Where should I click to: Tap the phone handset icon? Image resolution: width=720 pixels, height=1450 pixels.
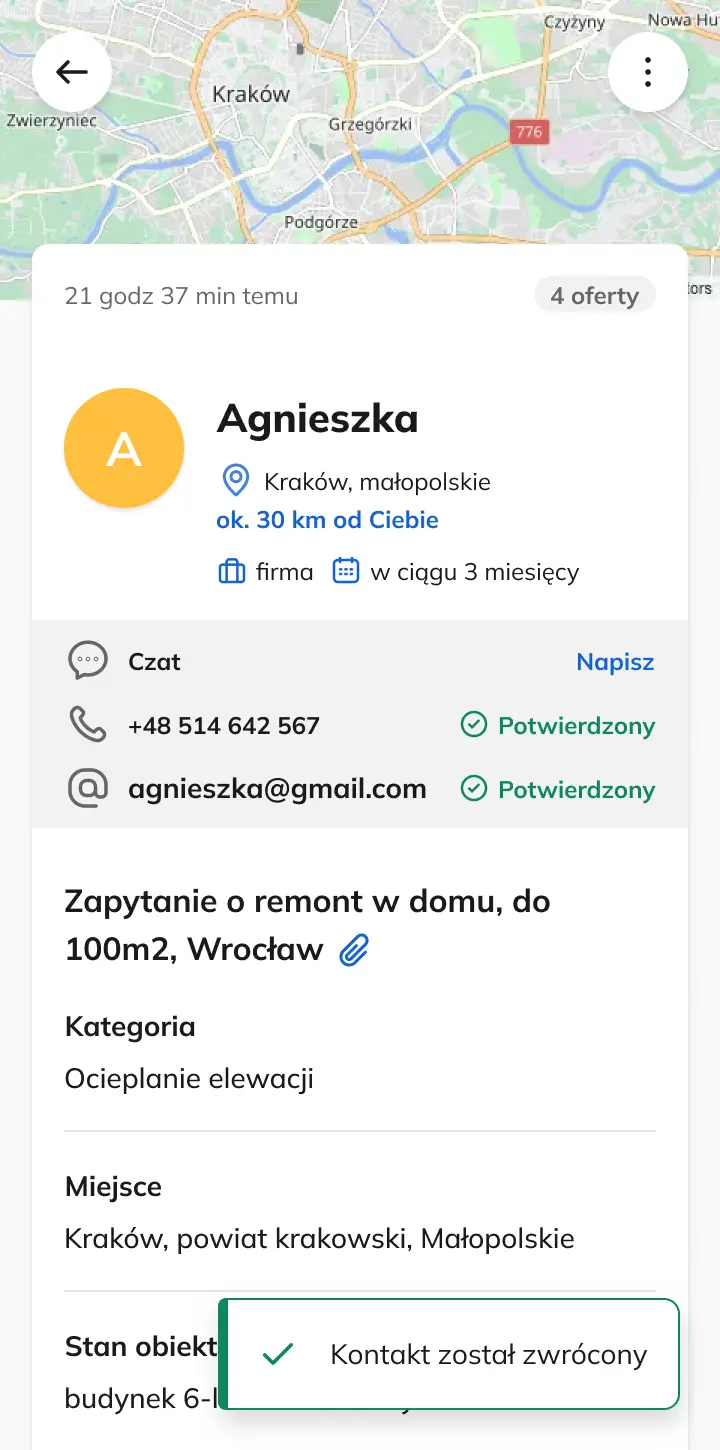[87, 725]
